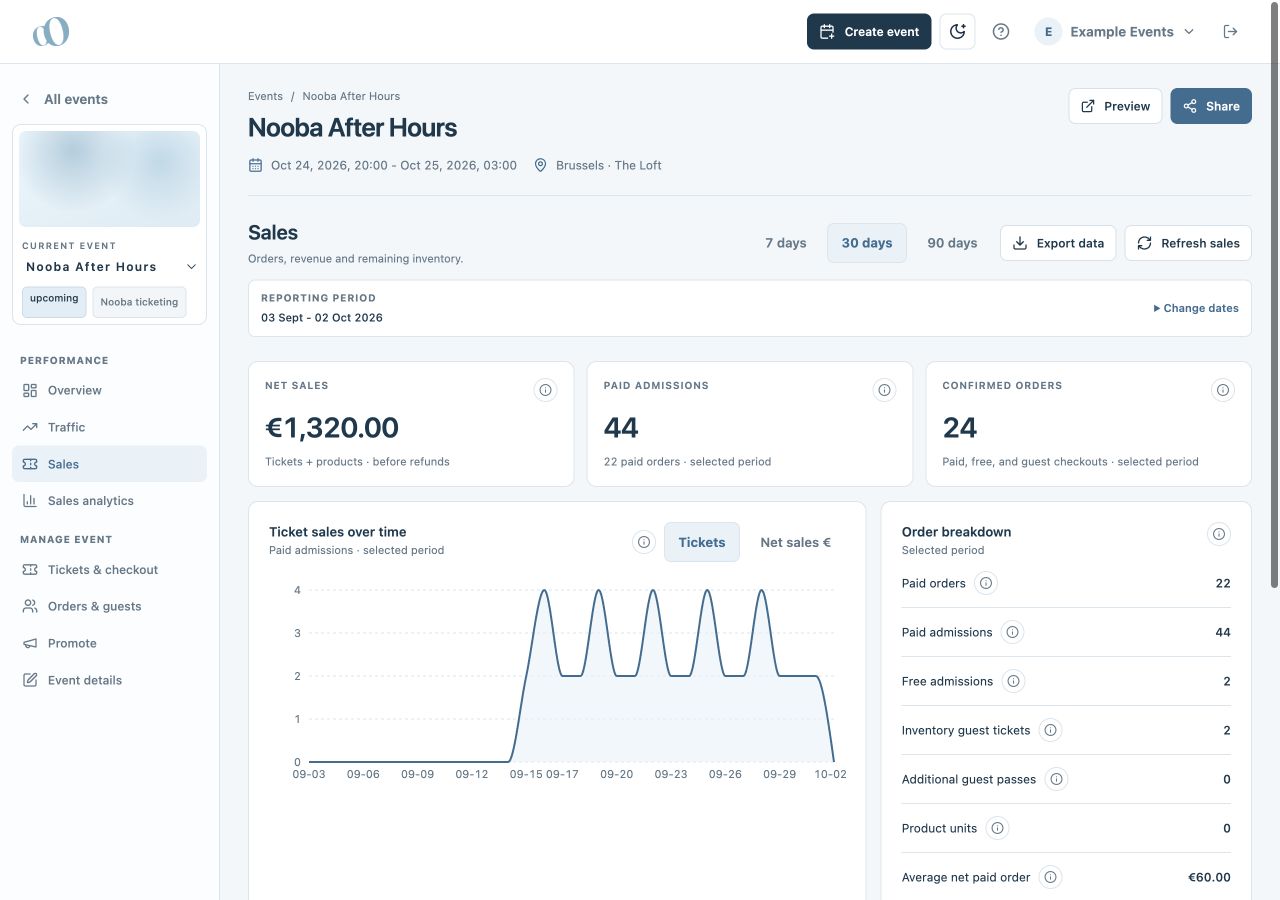
Task: Click the Brussels · The Loft location
Action: (609, 165)
